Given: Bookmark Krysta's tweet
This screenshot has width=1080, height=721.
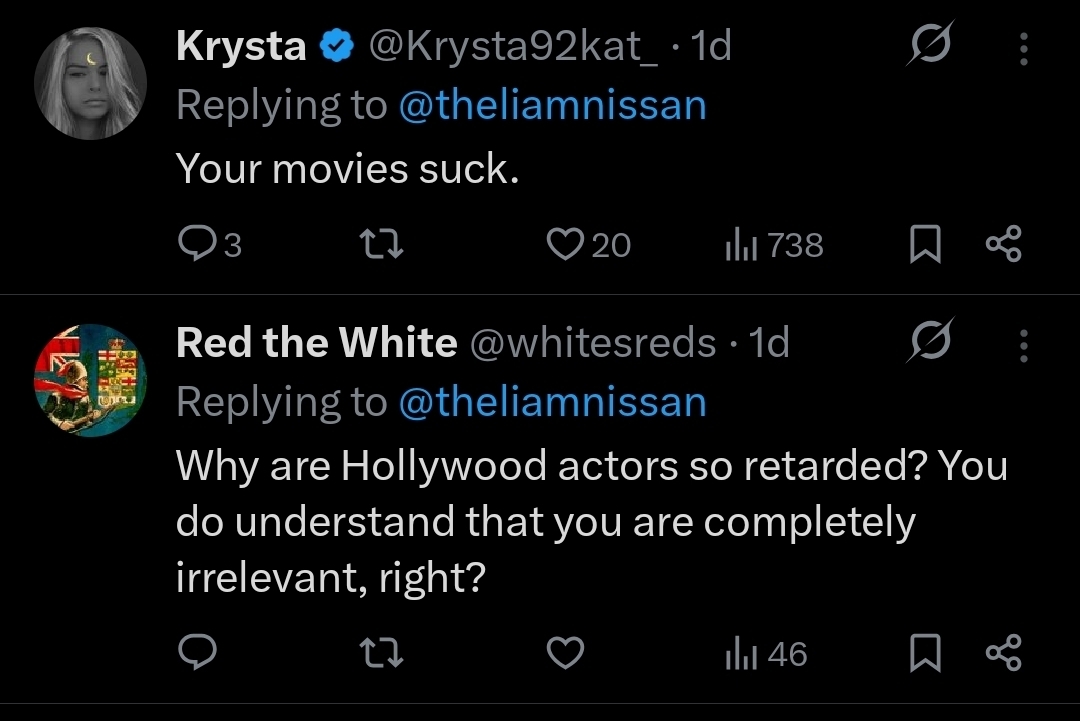Looking at the screenshot, I should pos(924,245).
